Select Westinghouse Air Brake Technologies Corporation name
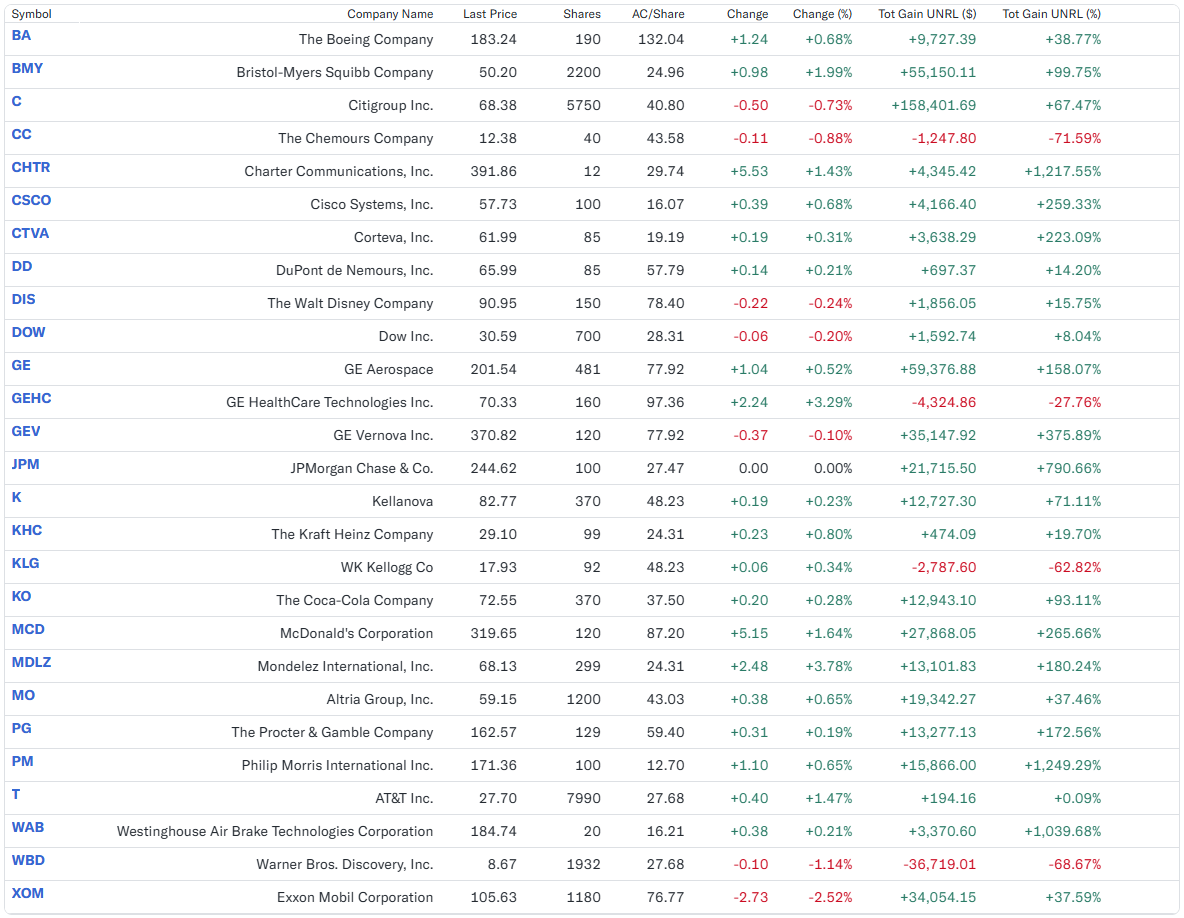Image resolution: width=1184 pixels, height=918 pixels. point(275,832)
